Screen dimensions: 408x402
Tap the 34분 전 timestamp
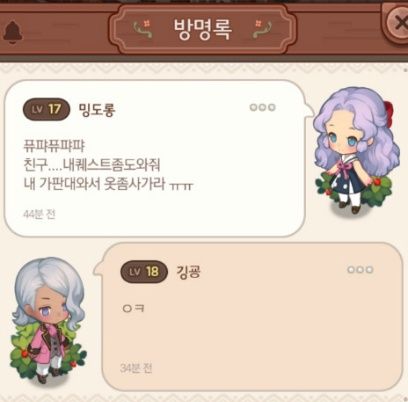136,368
